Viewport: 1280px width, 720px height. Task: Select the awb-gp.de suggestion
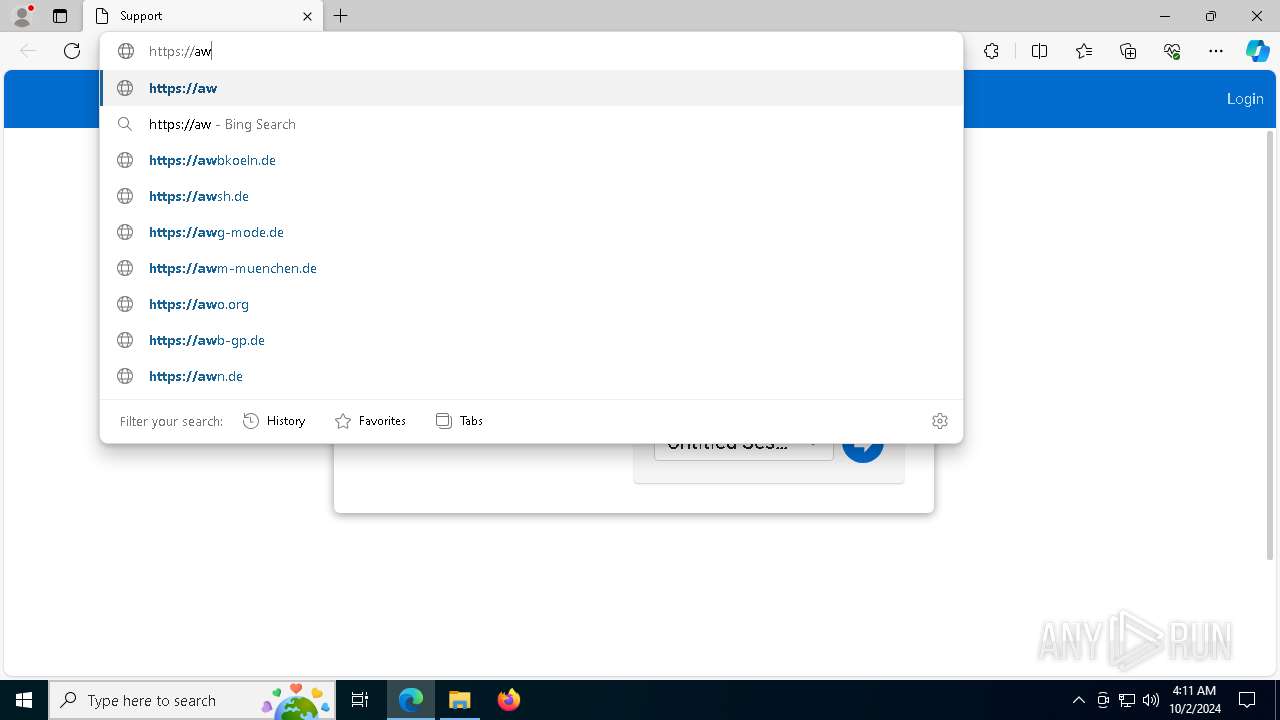(x=531, y=340)
